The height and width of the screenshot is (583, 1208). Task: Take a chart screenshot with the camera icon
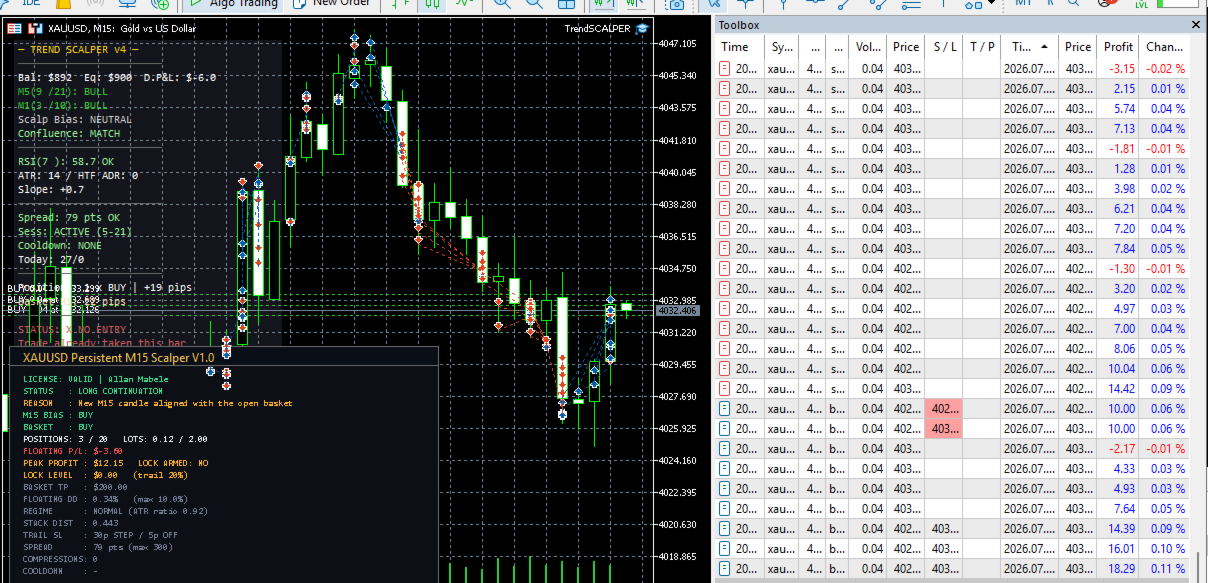pos(676,4)
